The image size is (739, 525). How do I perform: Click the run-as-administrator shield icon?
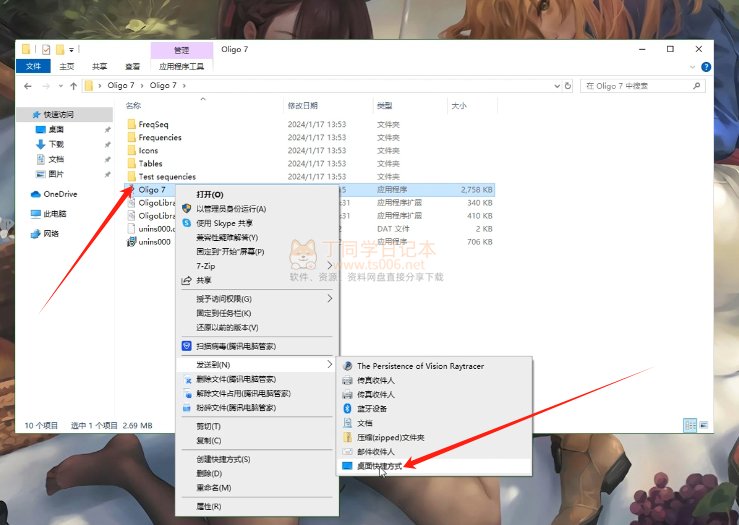pyautogui.click(x=187, y=208)
